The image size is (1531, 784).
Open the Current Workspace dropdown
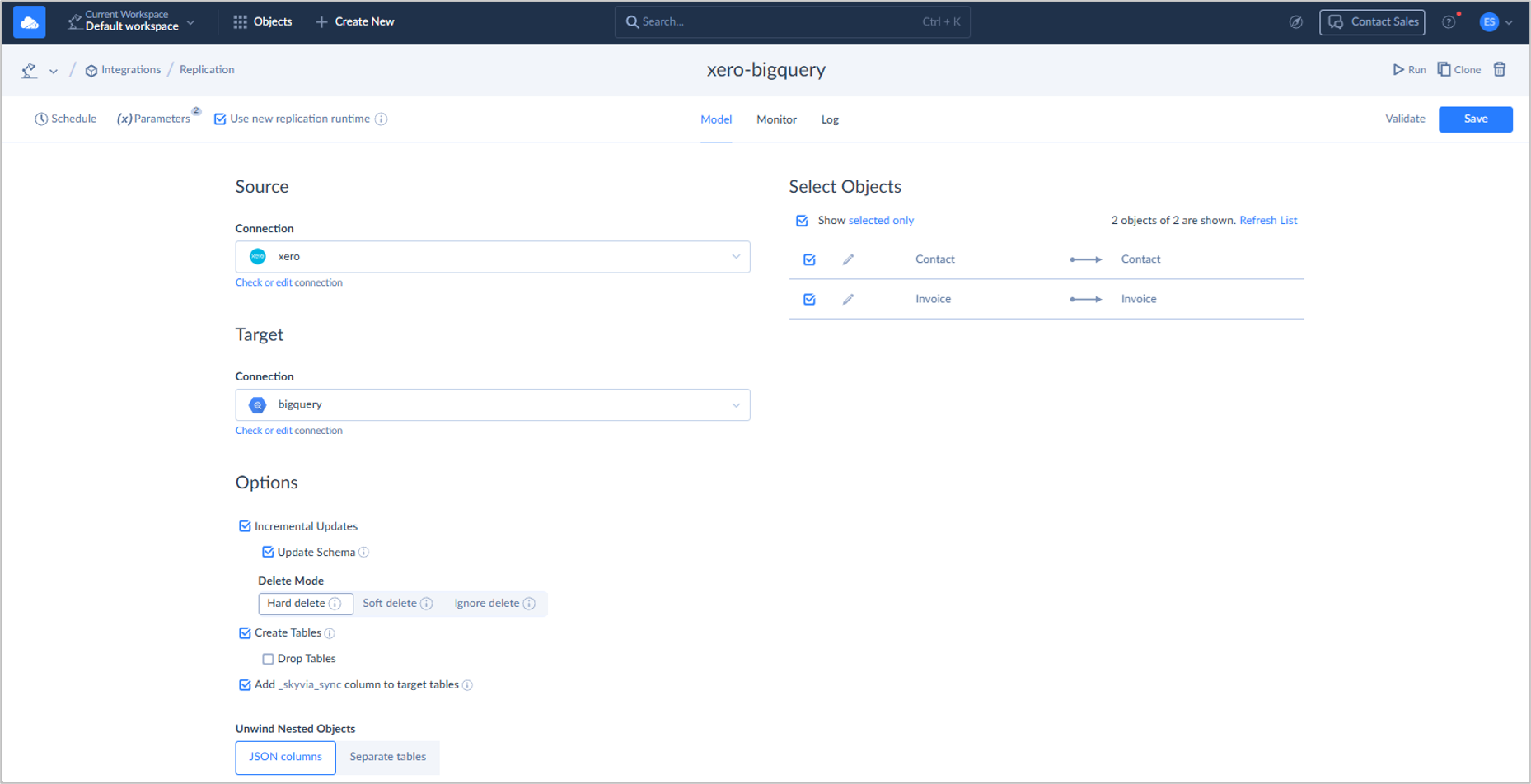(x=132, y=21)
